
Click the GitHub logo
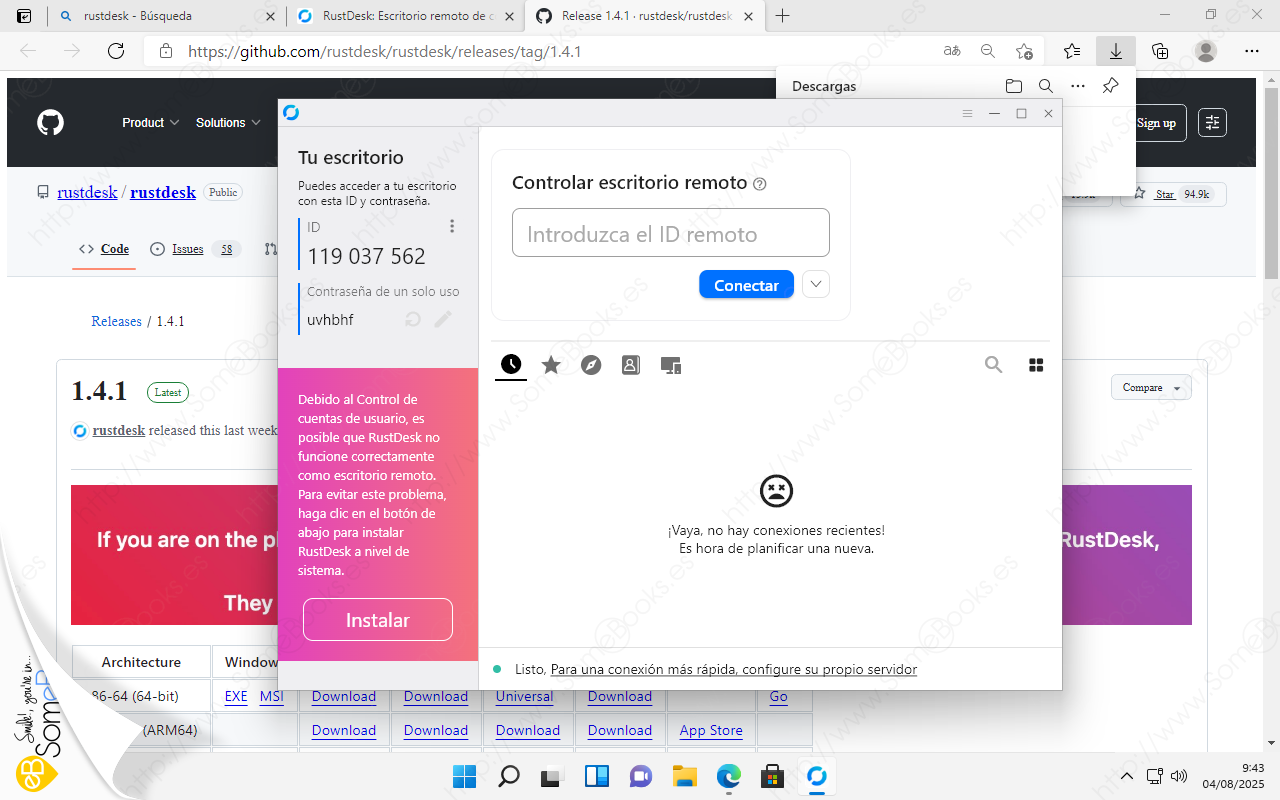(x=50, y=123)
